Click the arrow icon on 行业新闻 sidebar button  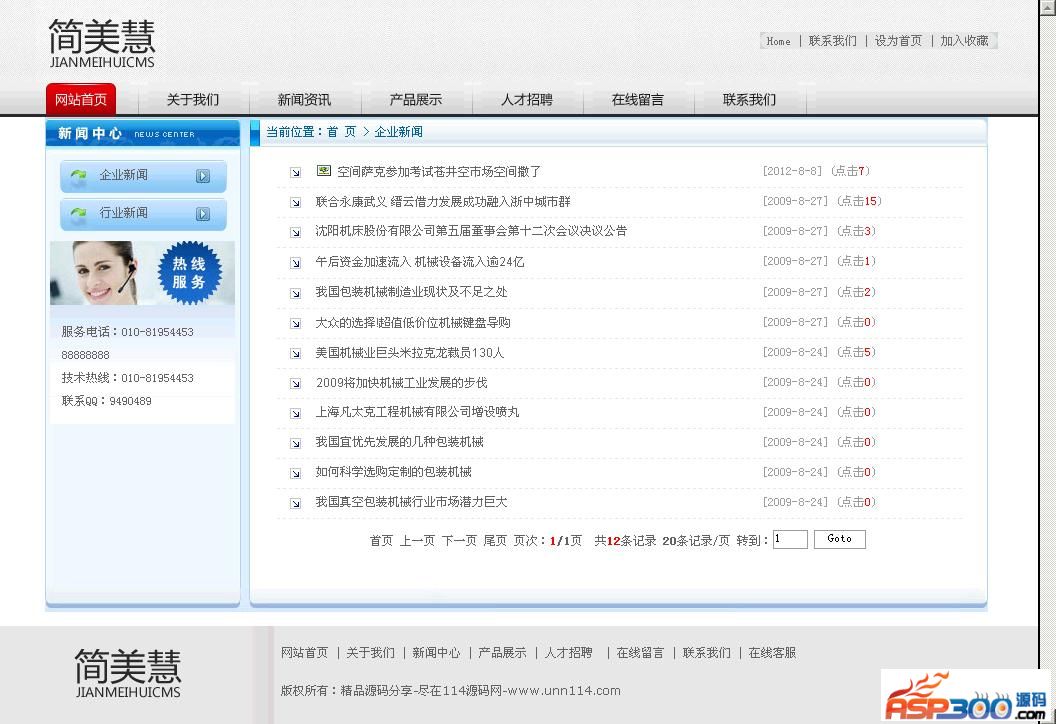pos(203,214)
